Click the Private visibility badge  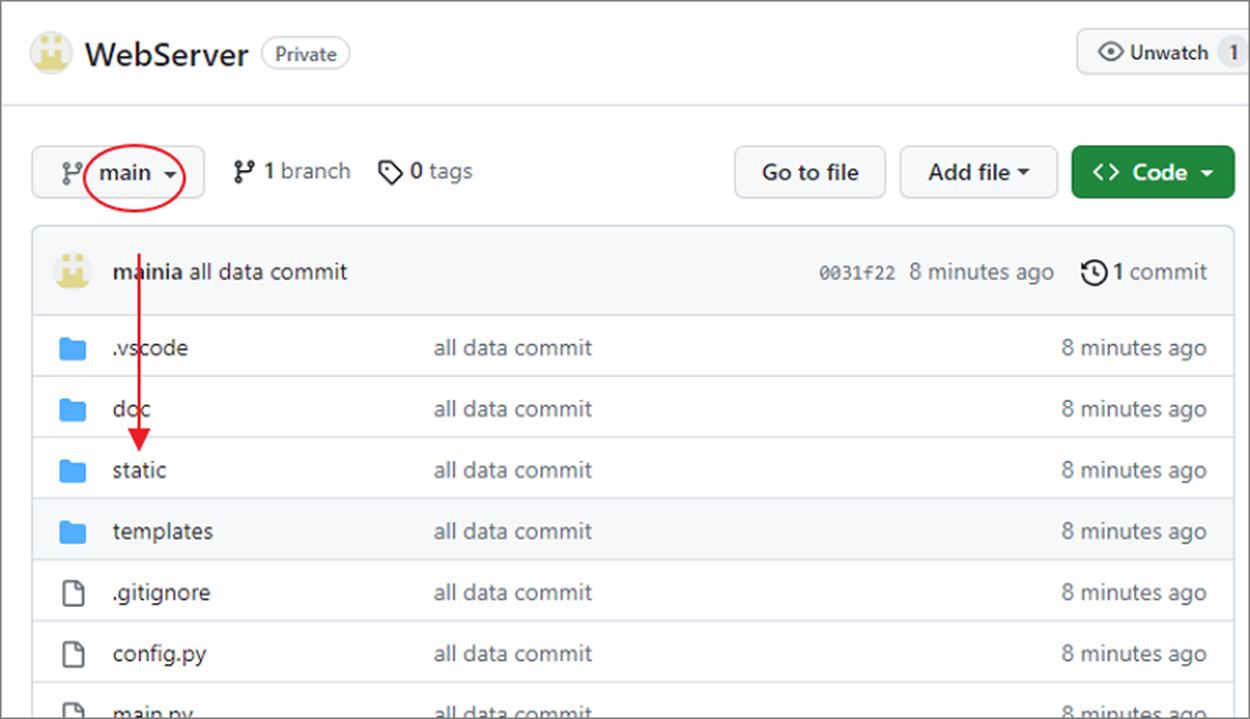306,54
